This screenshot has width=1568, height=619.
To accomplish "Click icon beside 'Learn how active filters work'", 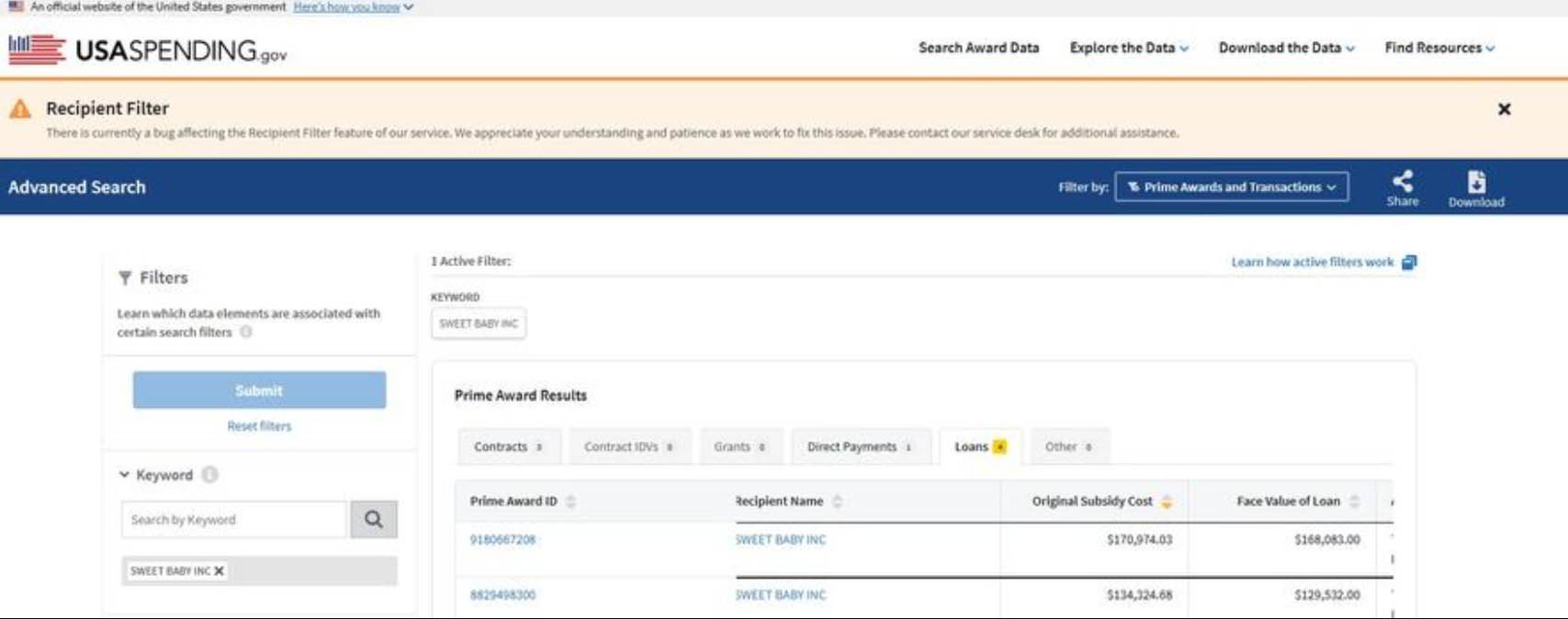I will click(1409, 262).
